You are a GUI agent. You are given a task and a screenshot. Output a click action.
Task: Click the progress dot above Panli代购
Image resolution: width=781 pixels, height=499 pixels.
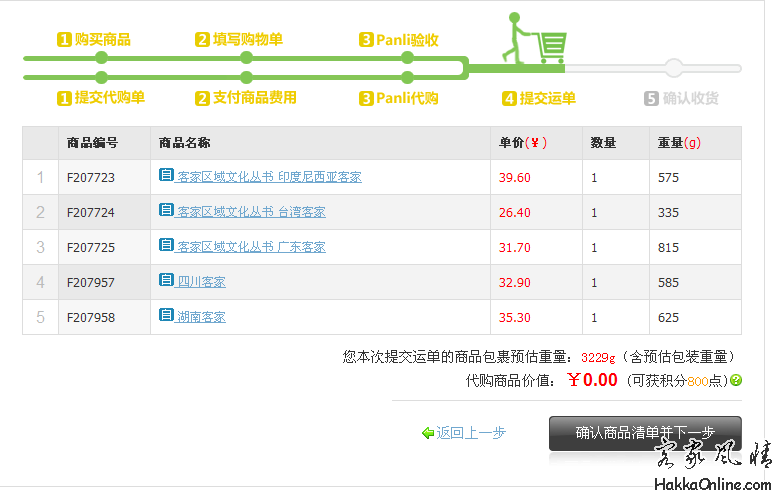pyautogui.click(x=407, y=77)
